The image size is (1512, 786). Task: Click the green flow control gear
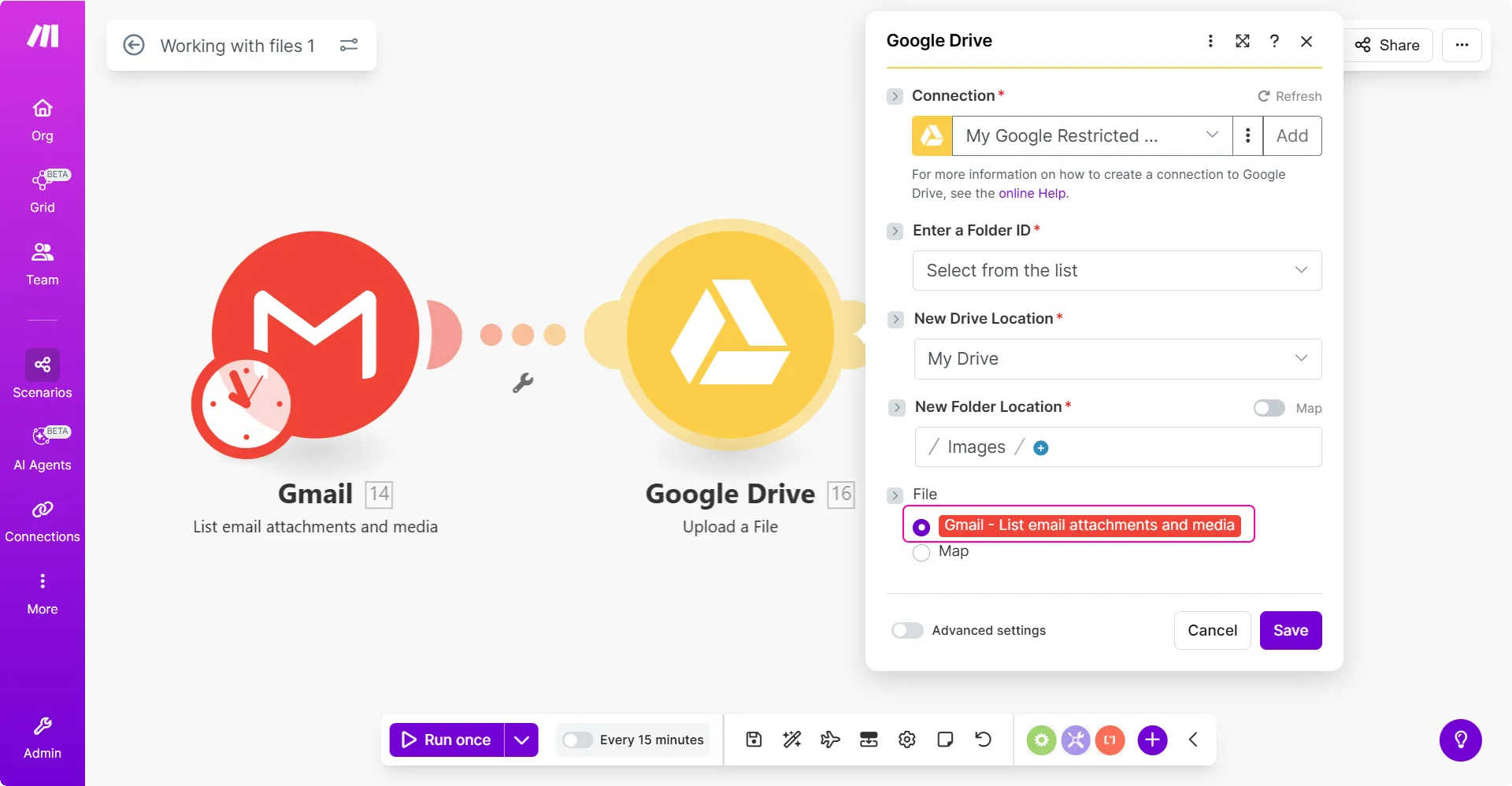point(1041,740)
